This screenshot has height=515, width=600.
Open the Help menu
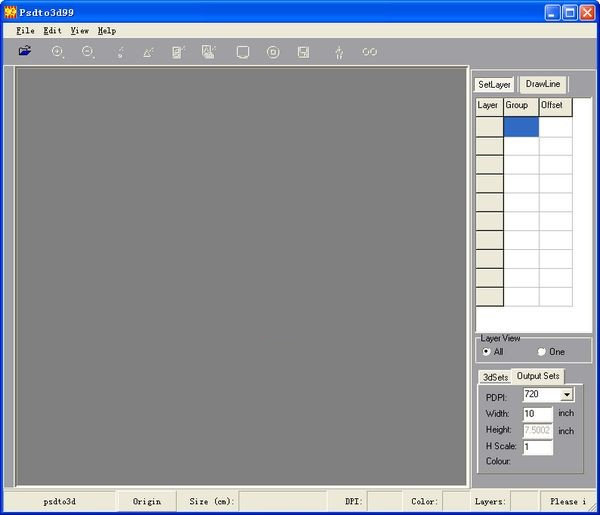pyautogui.click(x=107, y=31)
